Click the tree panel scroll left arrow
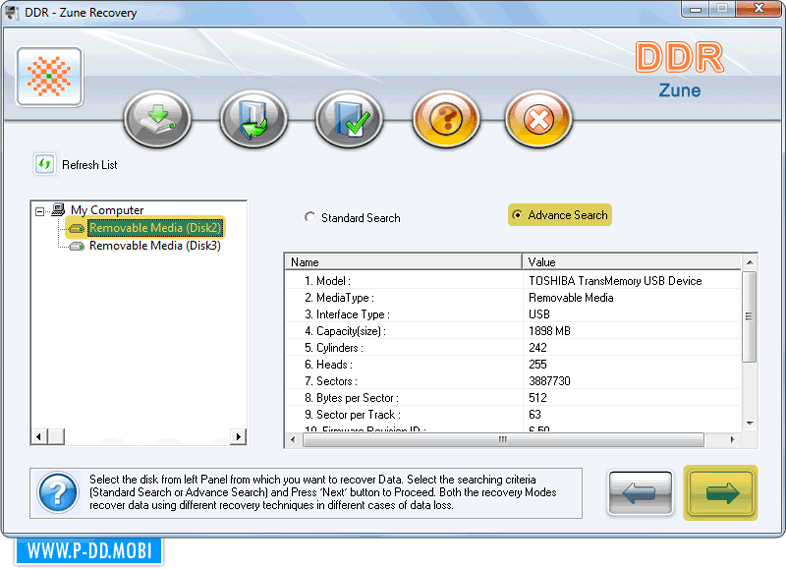 click(x=39, y=437)
